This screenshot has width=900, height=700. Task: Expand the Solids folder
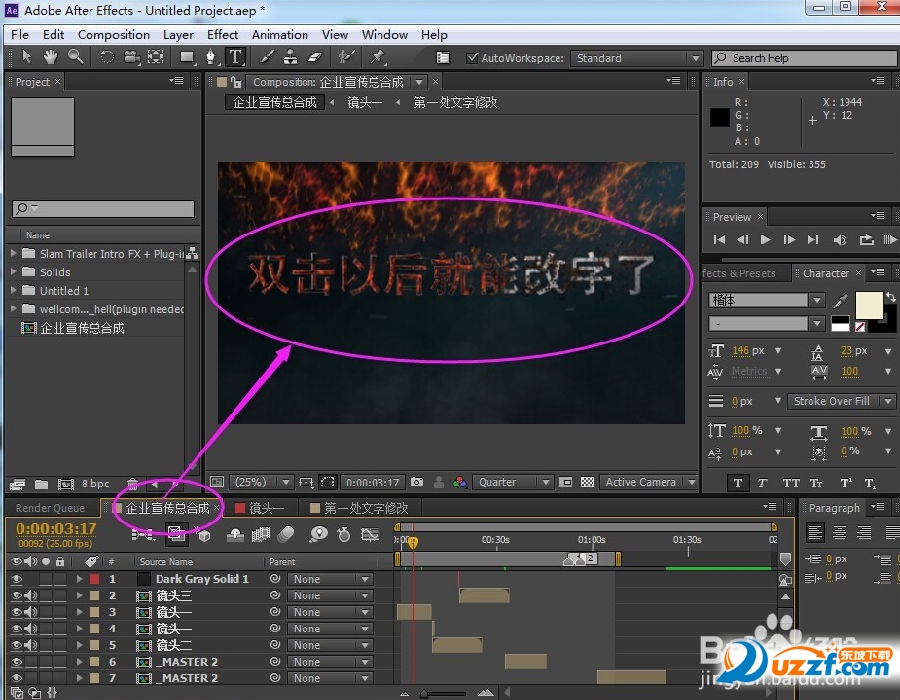pyautogui.click(x=14, y=271)
